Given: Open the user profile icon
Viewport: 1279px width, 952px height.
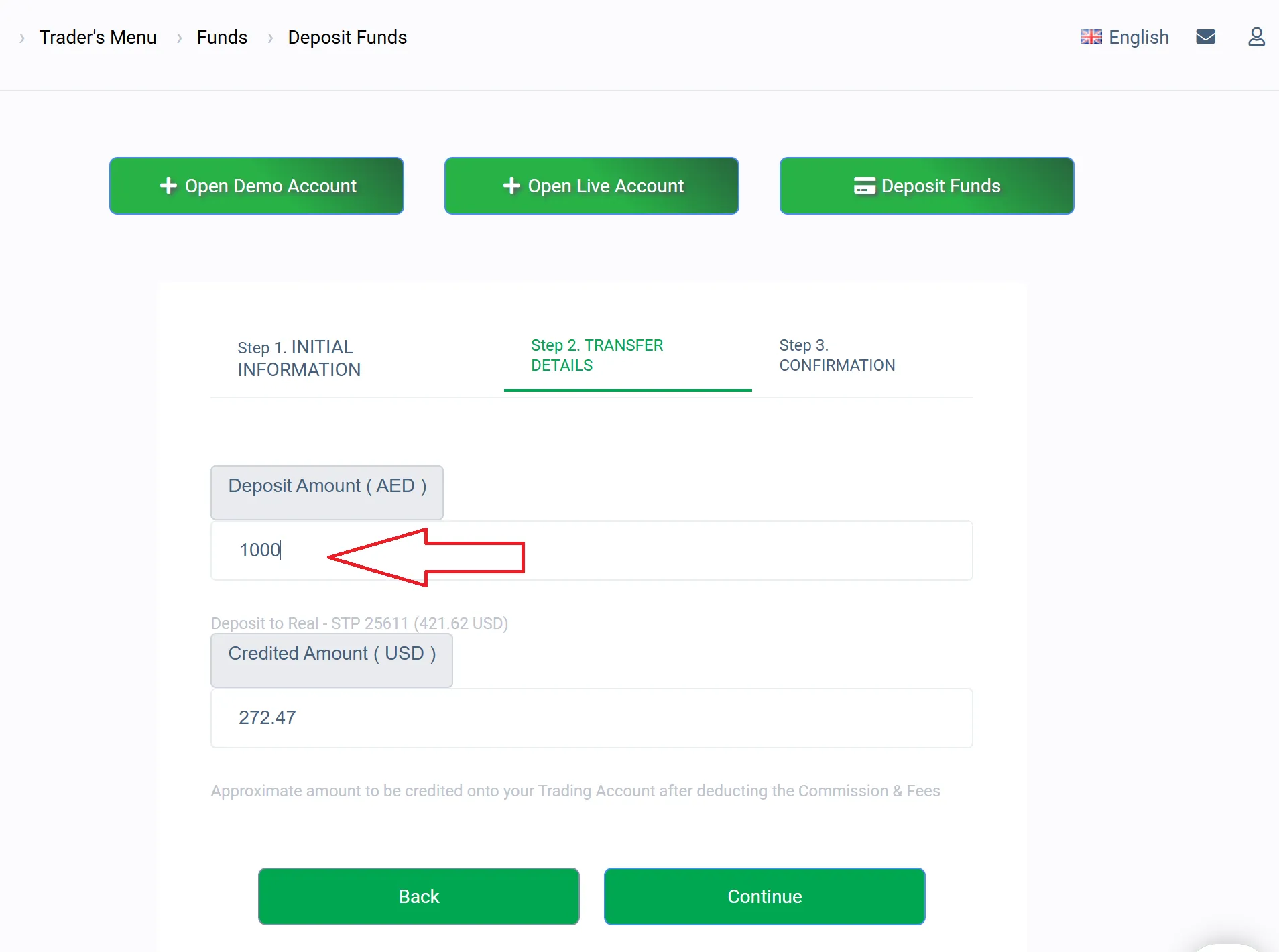Looking at the screenshot, I should (x=1256, y=37).
